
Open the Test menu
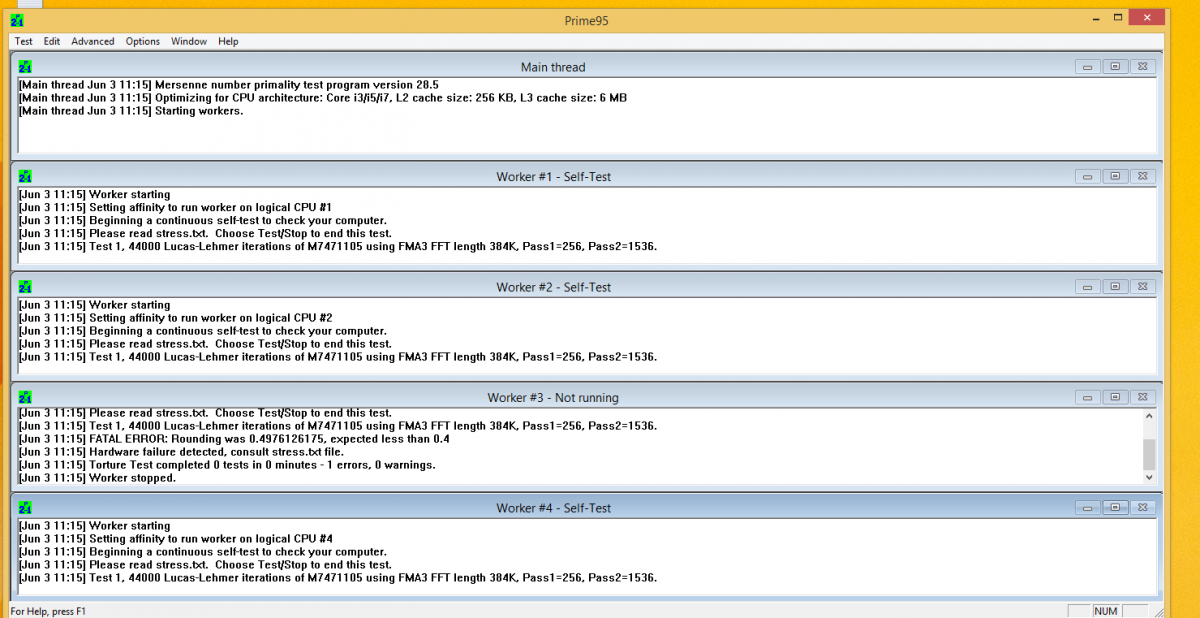click(23, 41)
